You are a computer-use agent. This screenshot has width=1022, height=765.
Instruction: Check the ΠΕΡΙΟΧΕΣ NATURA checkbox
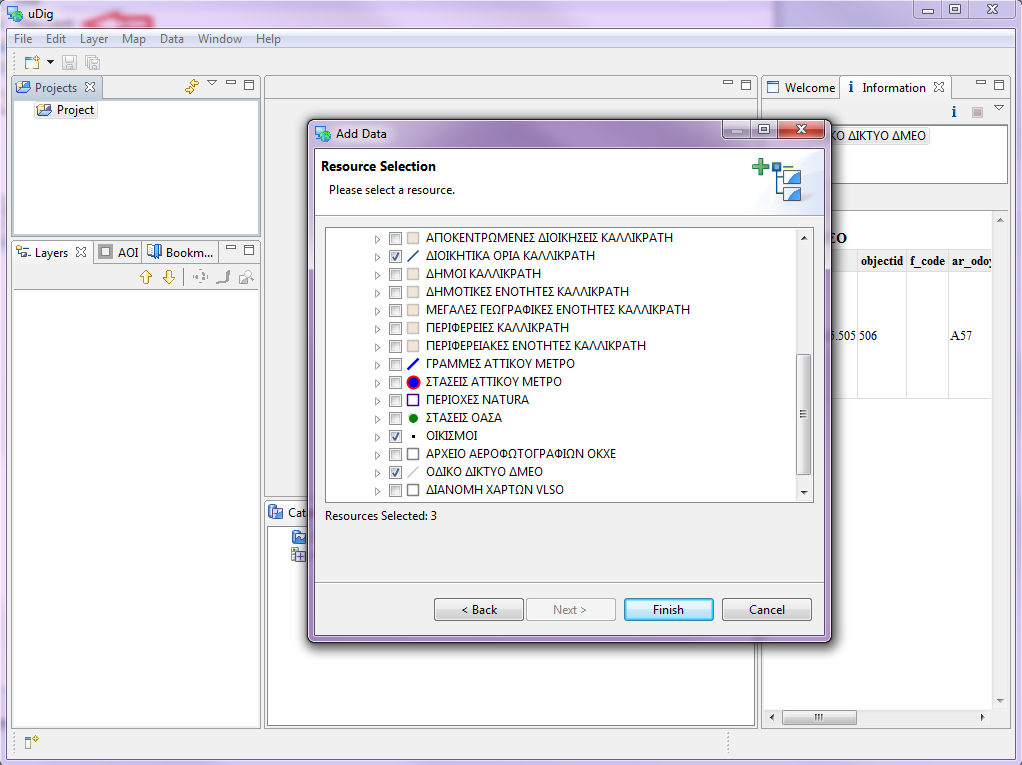point(395,400)
